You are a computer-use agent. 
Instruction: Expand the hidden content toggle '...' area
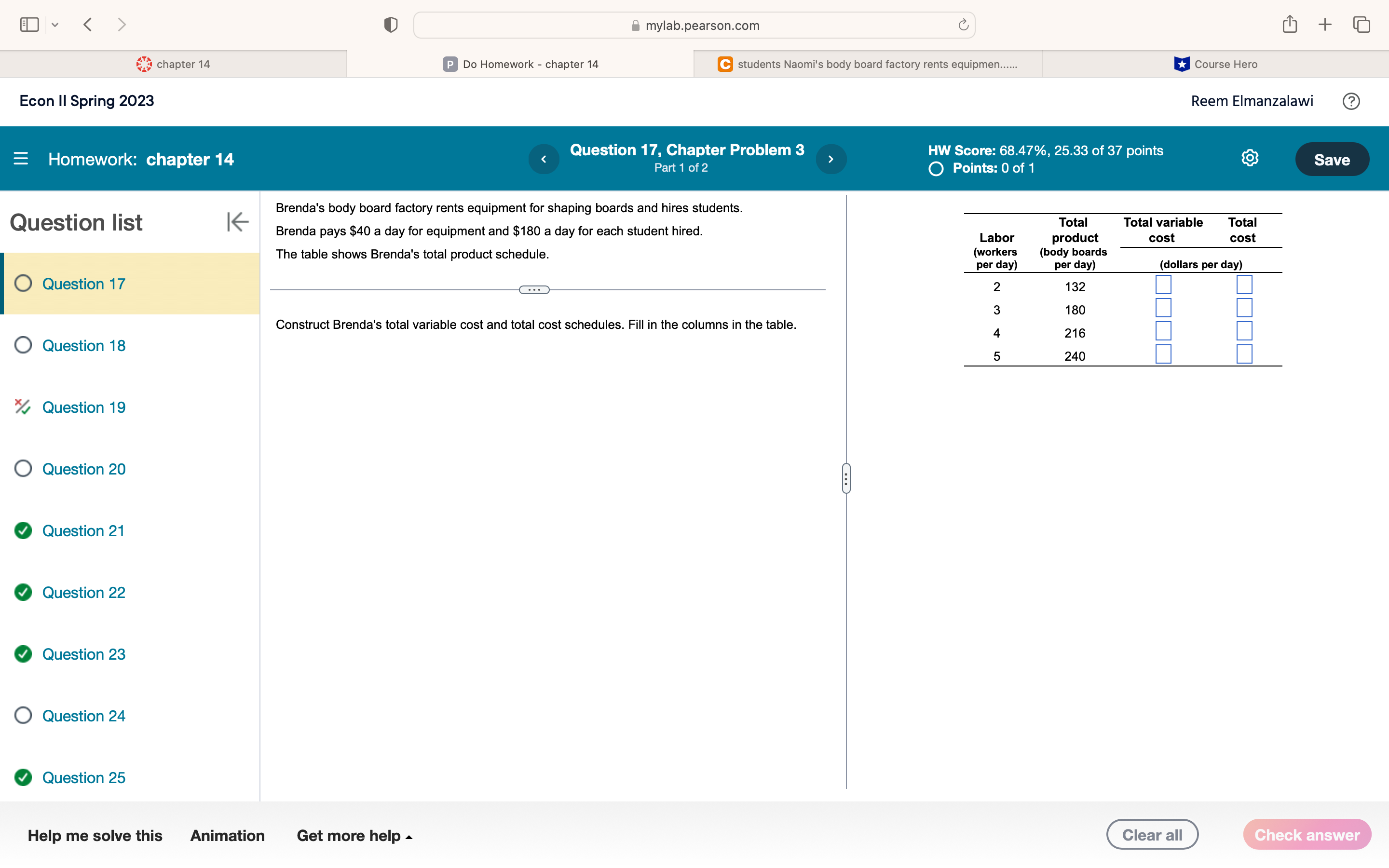tap(534, 290)
